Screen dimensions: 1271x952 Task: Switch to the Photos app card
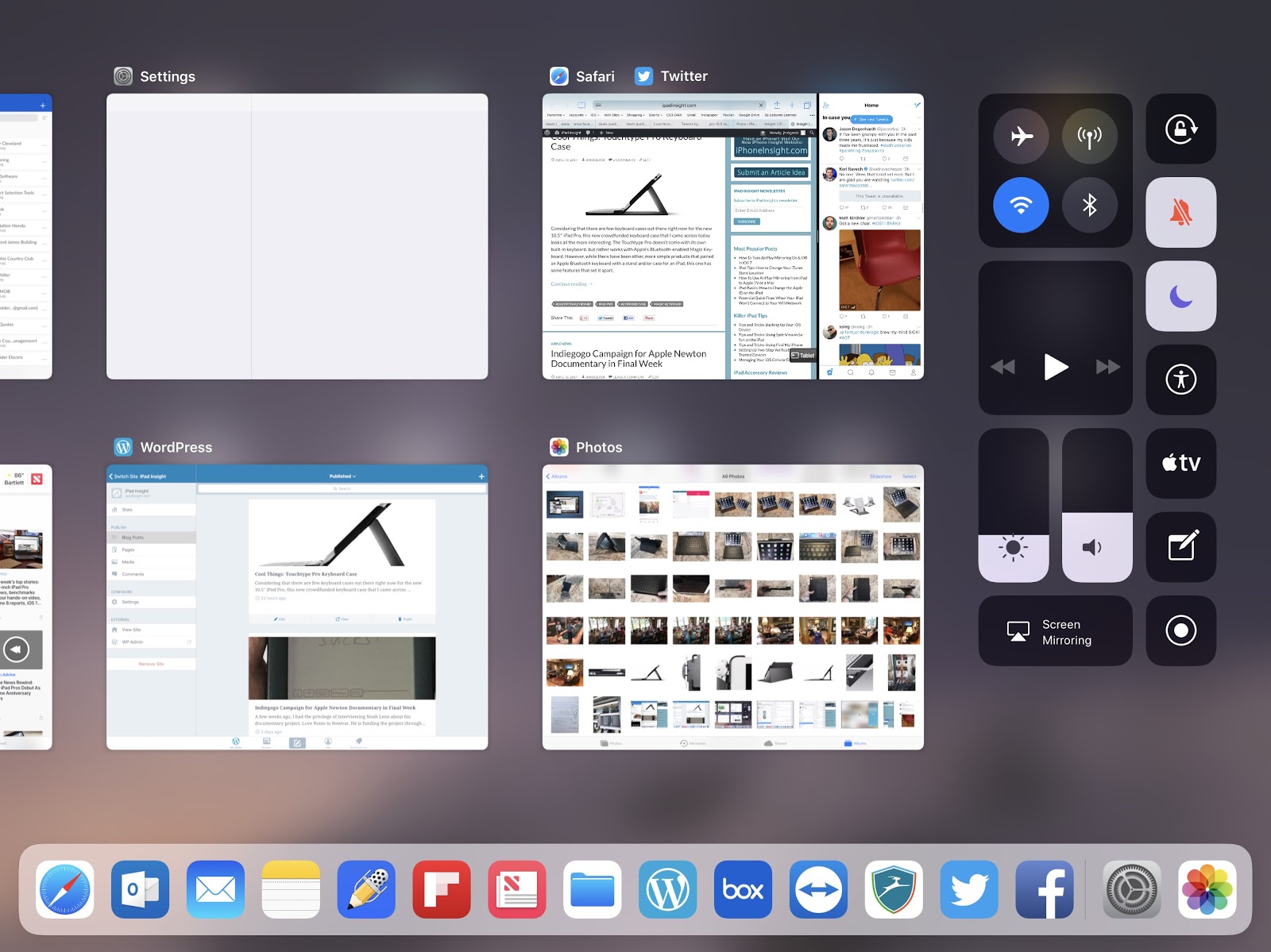[x=732, y=607]
